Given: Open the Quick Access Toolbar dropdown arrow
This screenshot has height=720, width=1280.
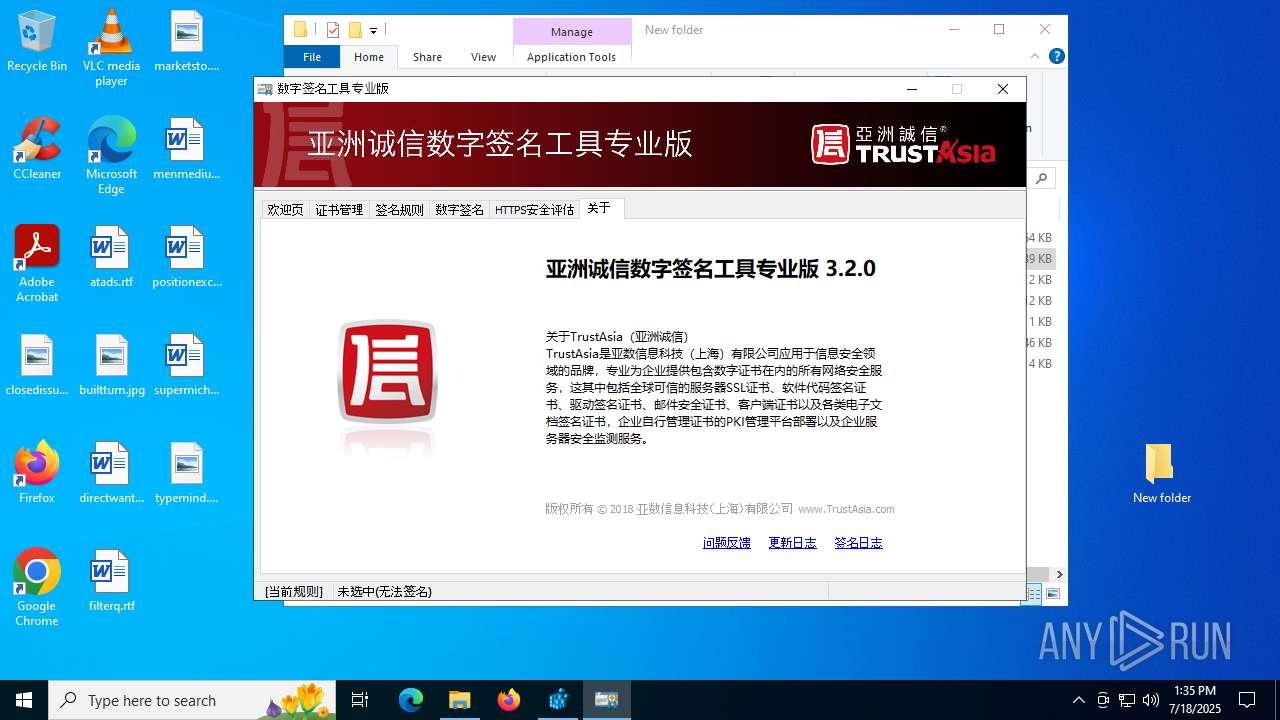Looking at the screenshot, I should (x=373, y=31).
